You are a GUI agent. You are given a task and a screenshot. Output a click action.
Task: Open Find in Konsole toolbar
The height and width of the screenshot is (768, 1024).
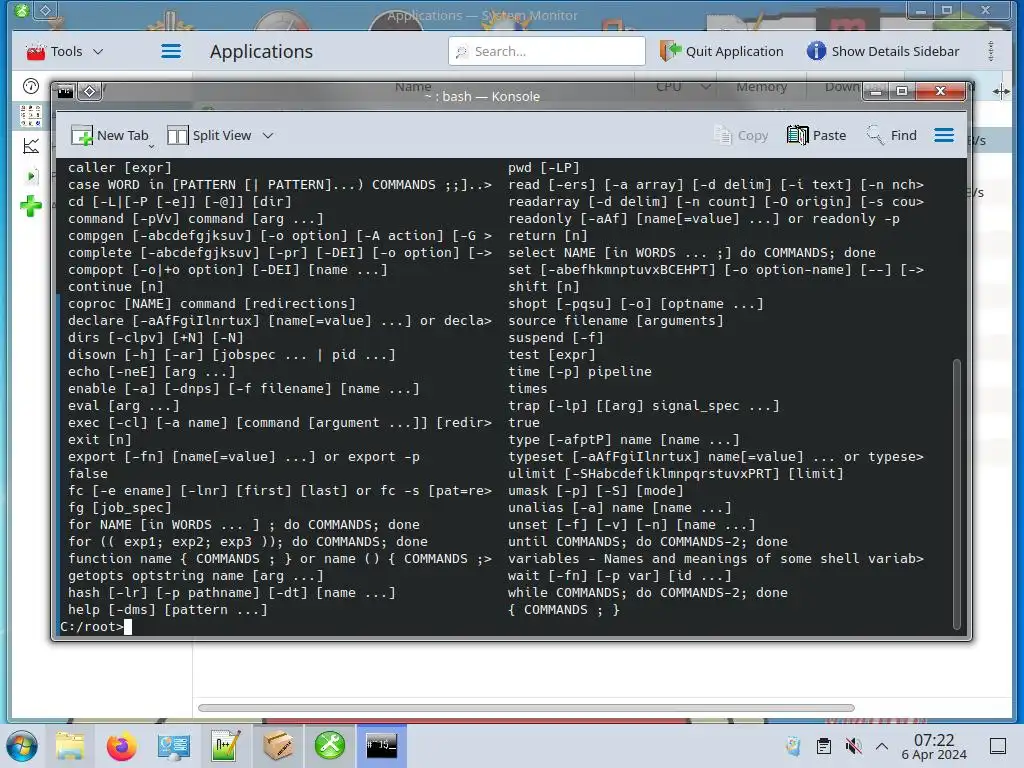coord(891,135)
